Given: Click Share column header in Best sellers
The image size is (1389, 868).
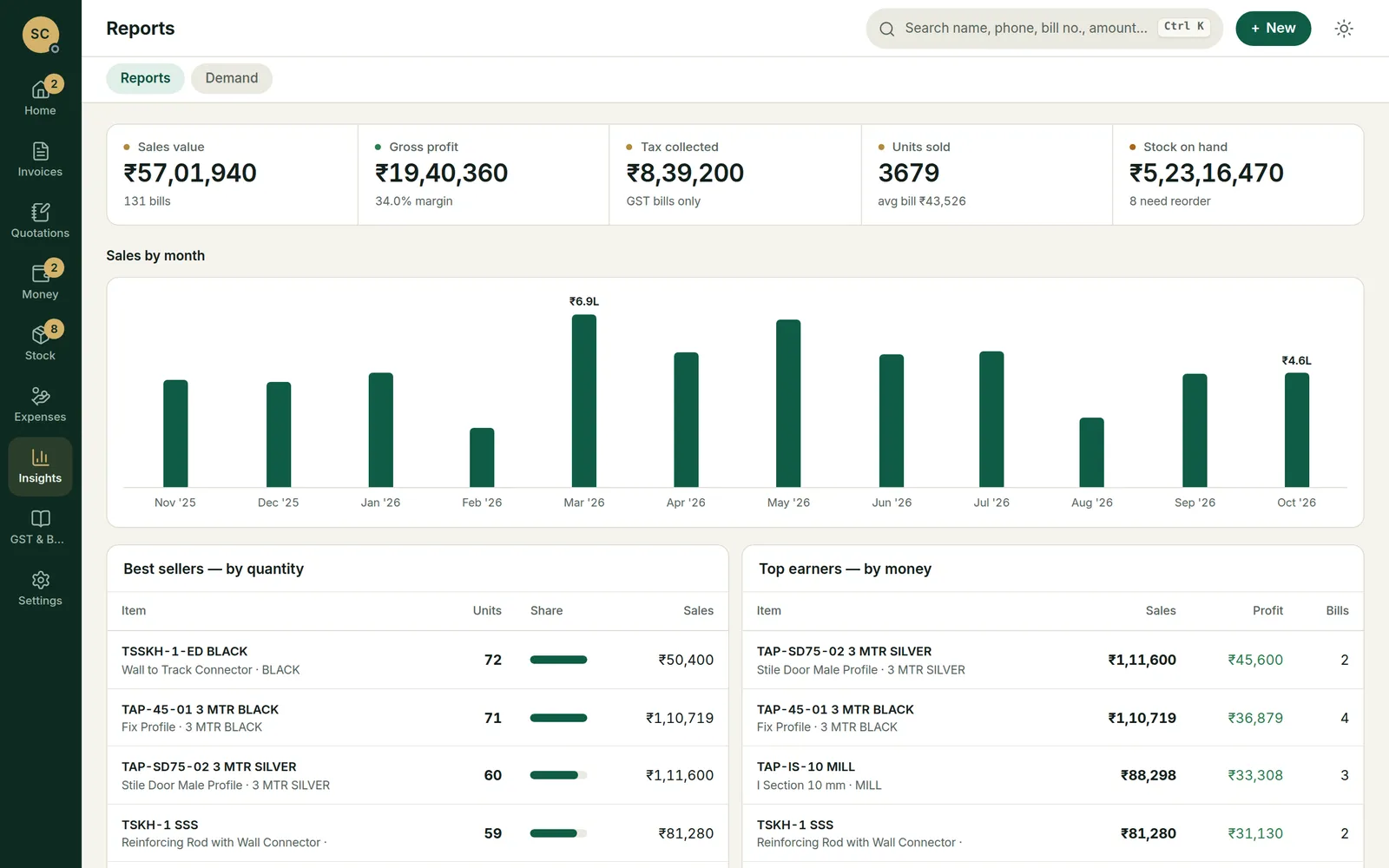Looking at the screenshot, I should coord(546,611).
